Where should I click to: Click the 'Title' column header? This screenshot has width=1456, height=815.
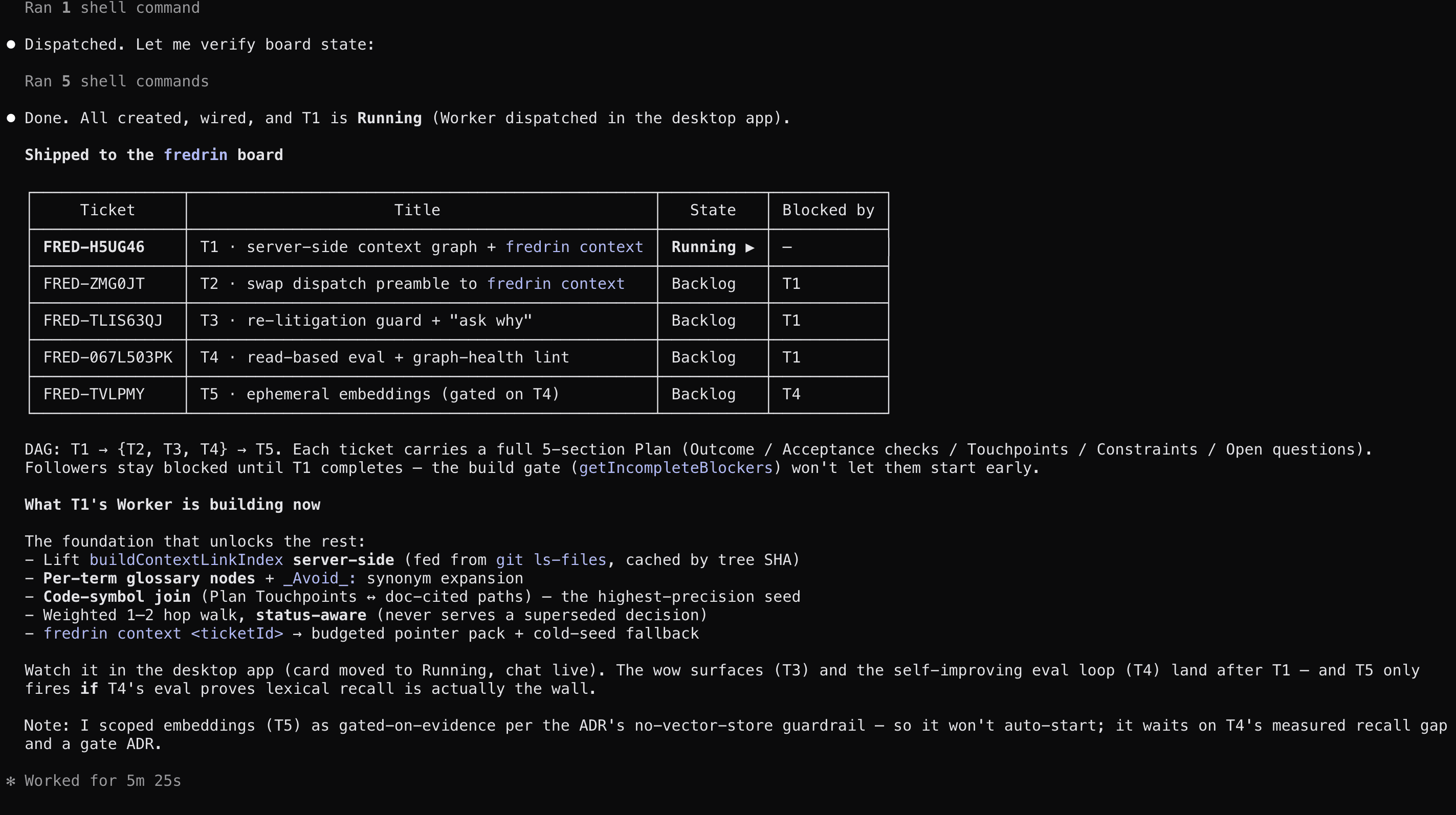click(x=417, y=210)
